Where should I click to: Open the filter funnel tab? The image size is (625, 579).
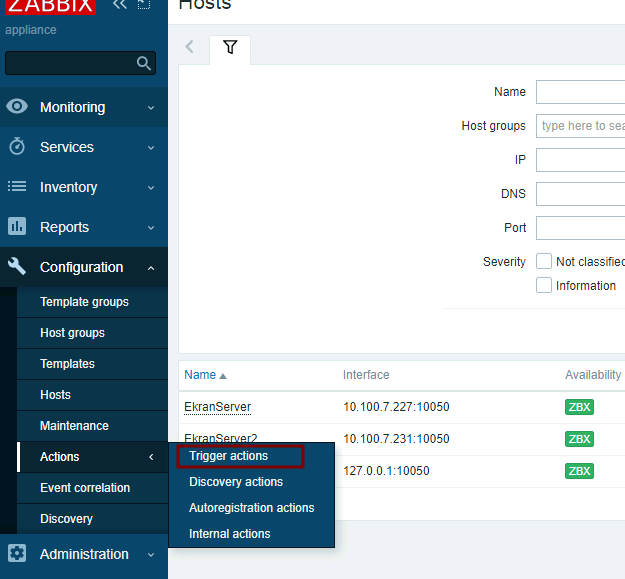[x=230, y=48]
